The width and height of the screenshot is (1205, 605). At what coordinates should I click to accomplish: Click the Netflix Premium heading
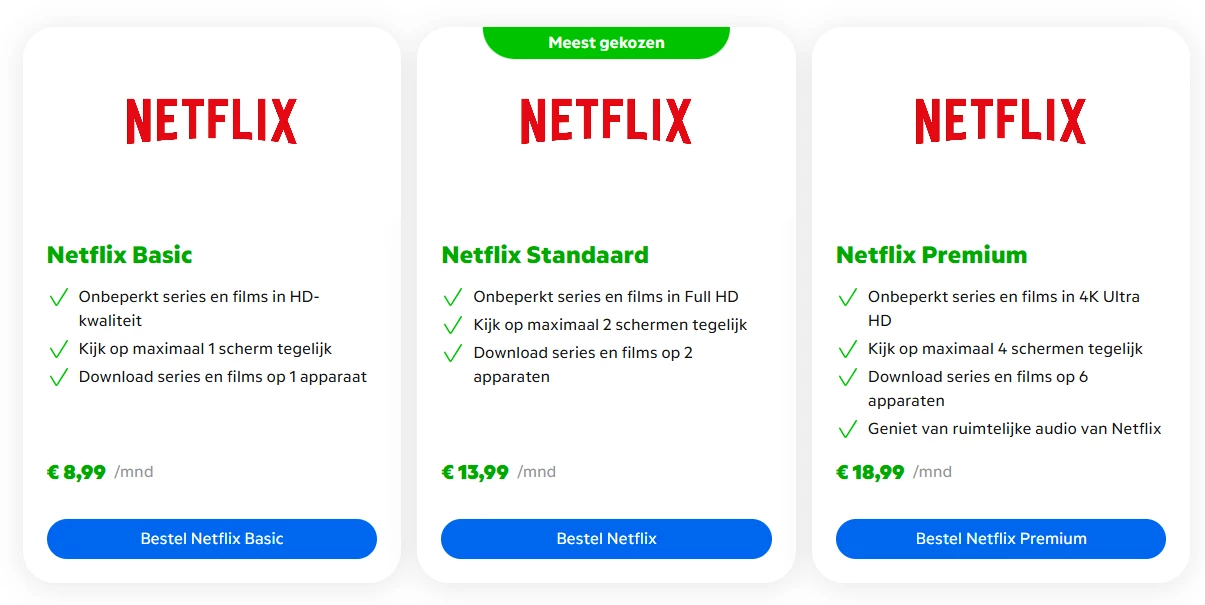[931, 255]
